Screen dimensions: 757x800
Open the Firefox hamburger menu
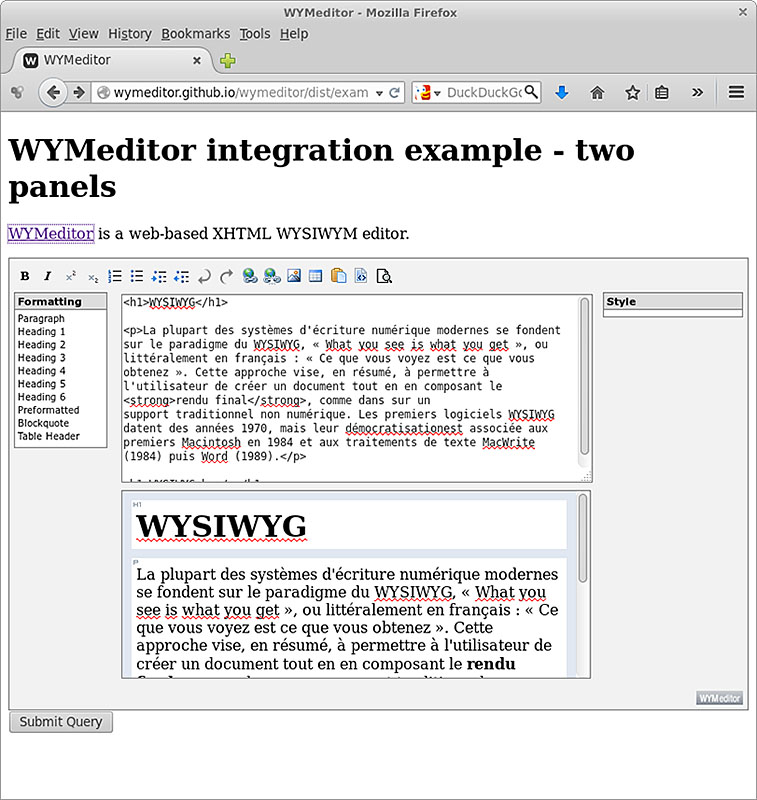[x=736, y=92]
